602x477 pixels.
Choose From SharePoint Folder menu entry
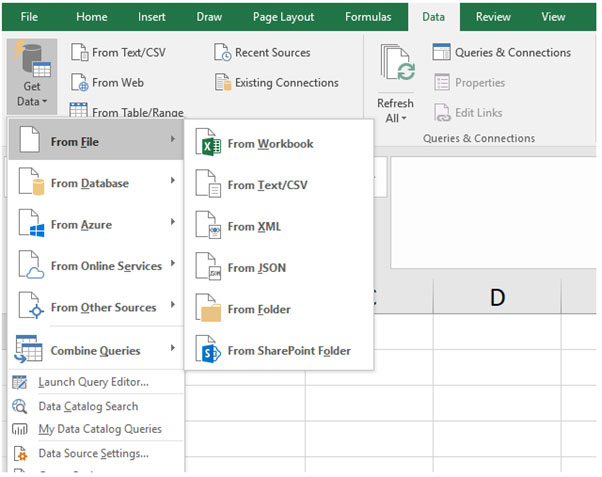pyautogui.click(x=279, y=350)
